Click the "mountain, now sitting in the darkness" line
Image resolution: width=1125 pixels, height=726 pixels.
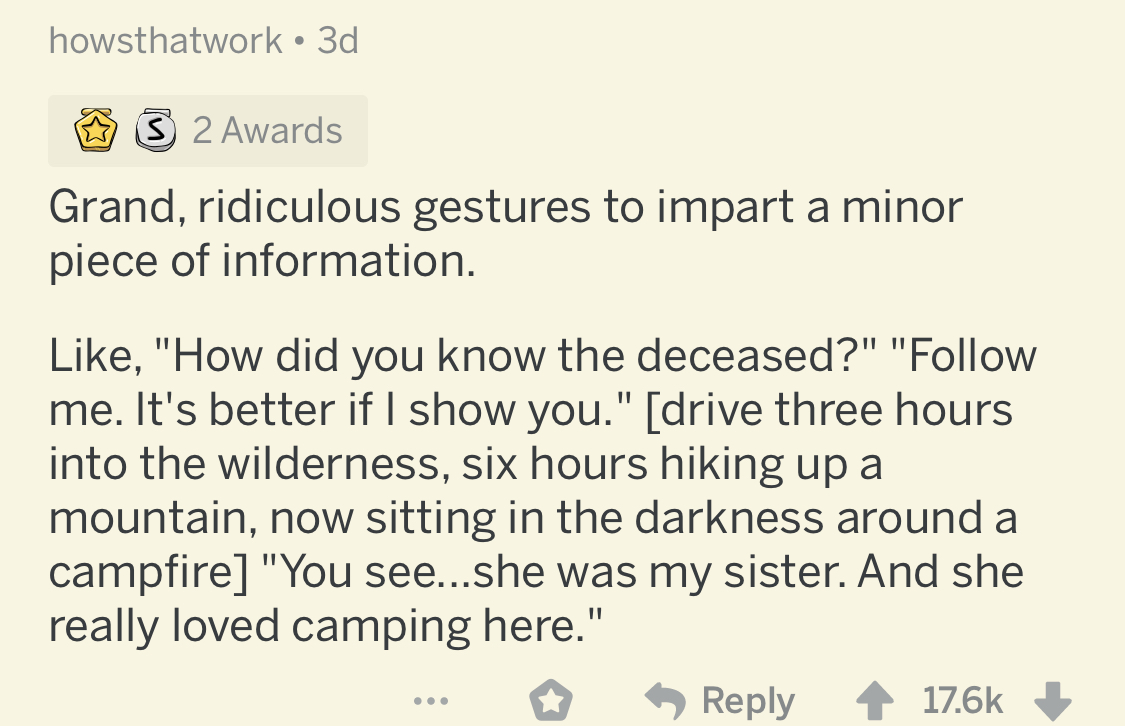[532, 518]
